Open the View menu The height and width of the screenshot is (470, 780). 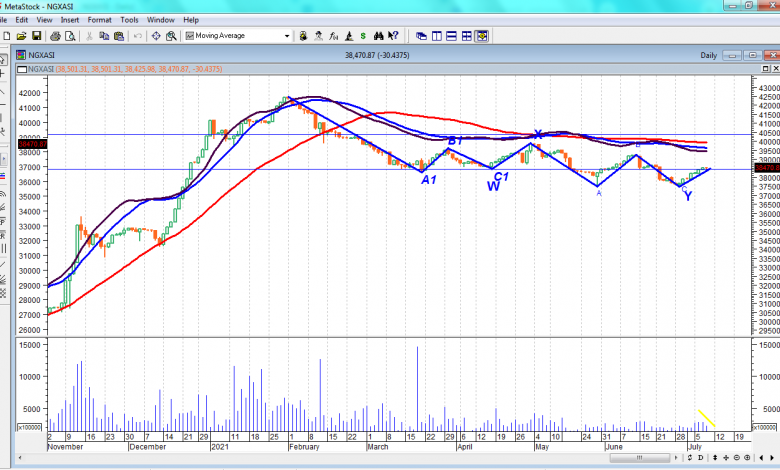tap(44, 20)
